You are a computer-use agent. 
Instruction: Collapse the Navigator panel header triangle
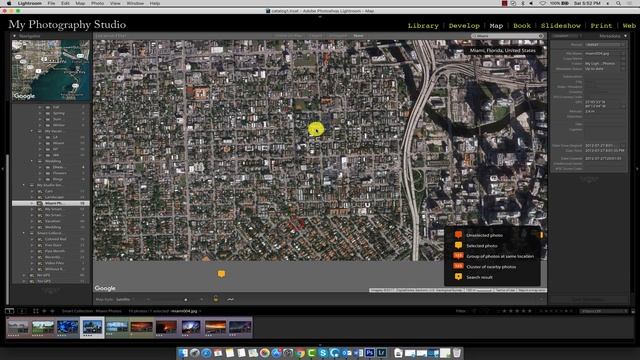click(15, 36)
